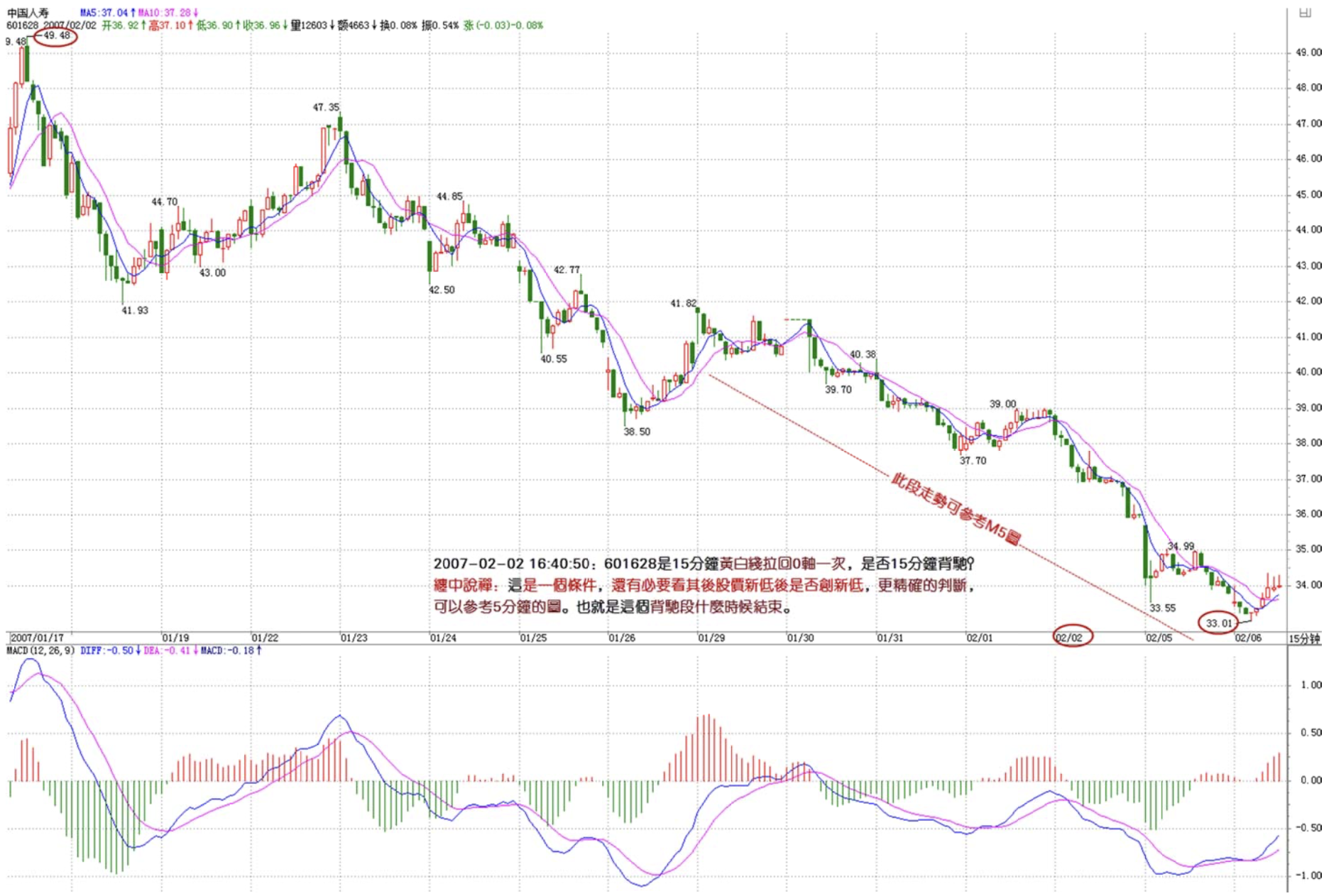Click the 01/29 date on the time axis
The height and width of the screenshot is (896, 1329).
pos(711,638)
